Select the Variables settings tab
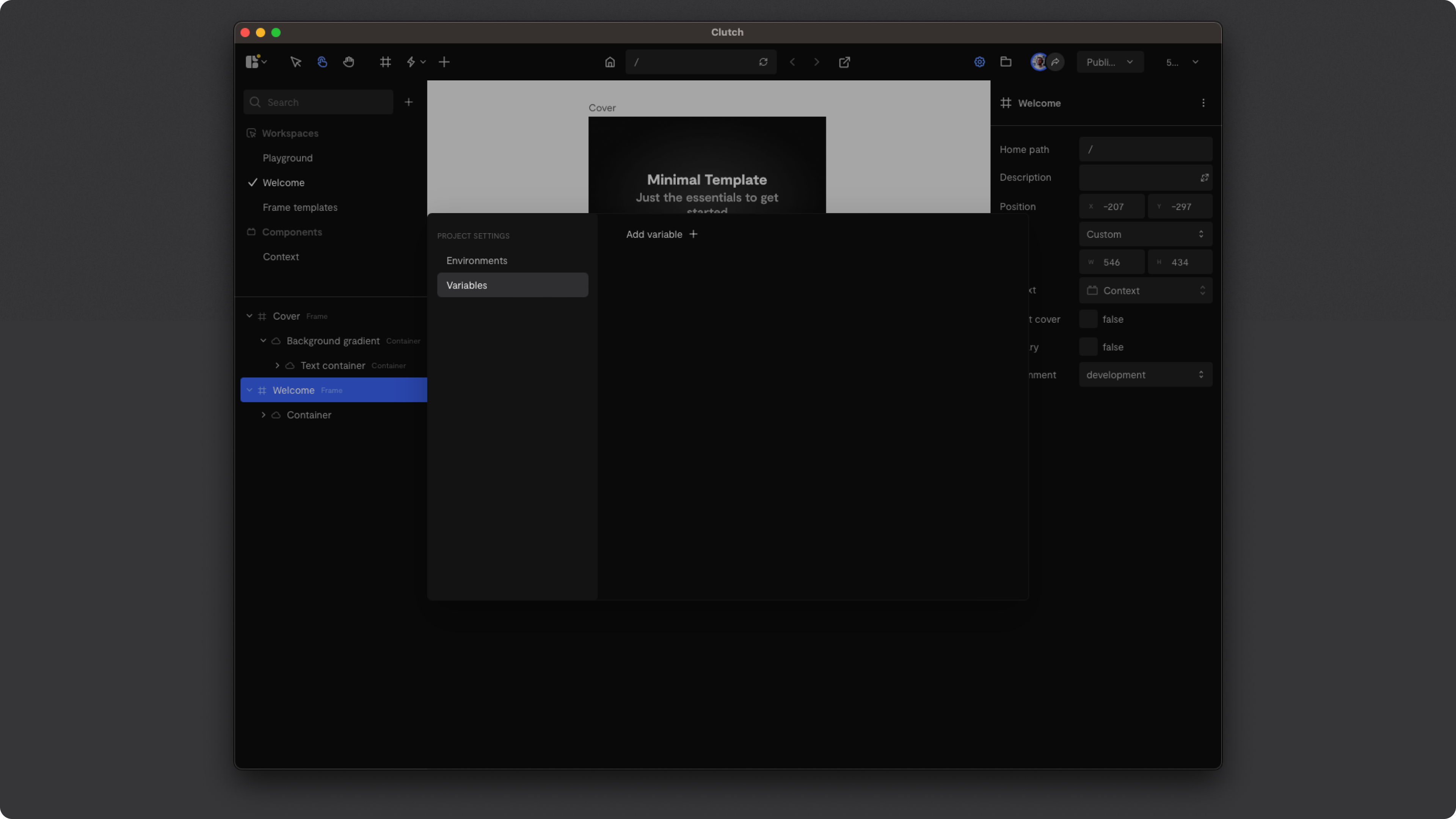1456x819 pixels. [512, 286]
